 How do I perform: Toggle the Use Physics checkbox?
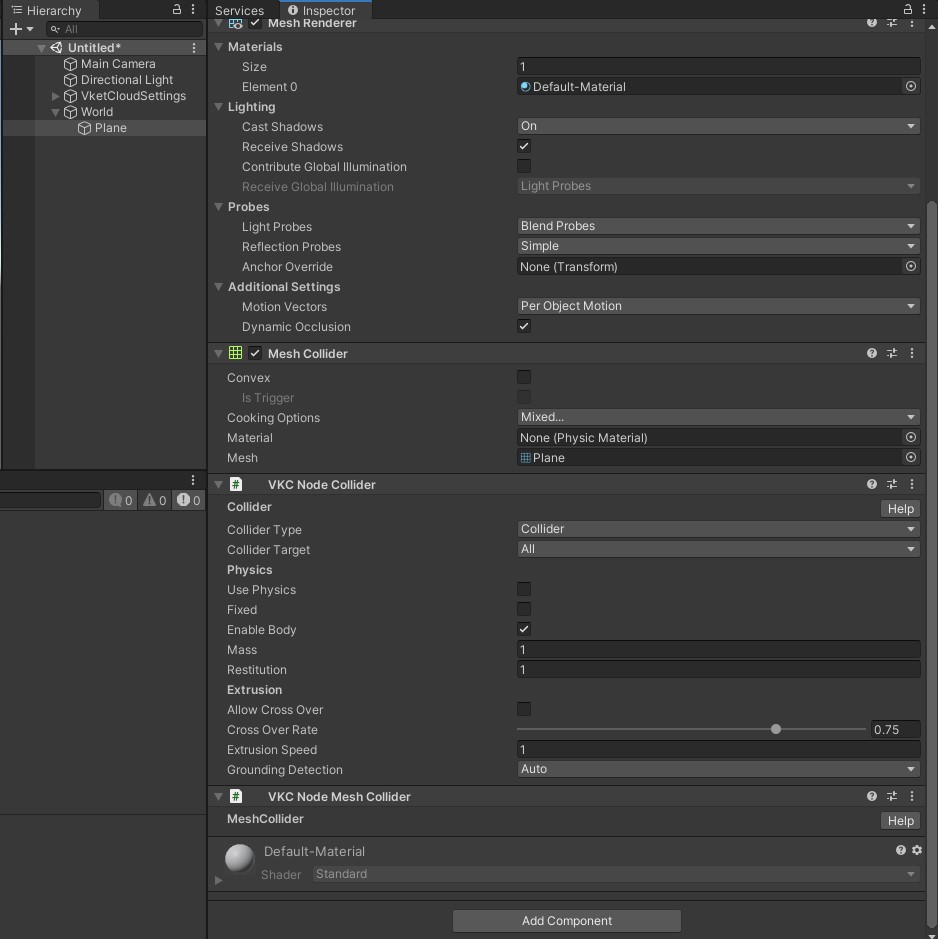click(x=524, y=590)
